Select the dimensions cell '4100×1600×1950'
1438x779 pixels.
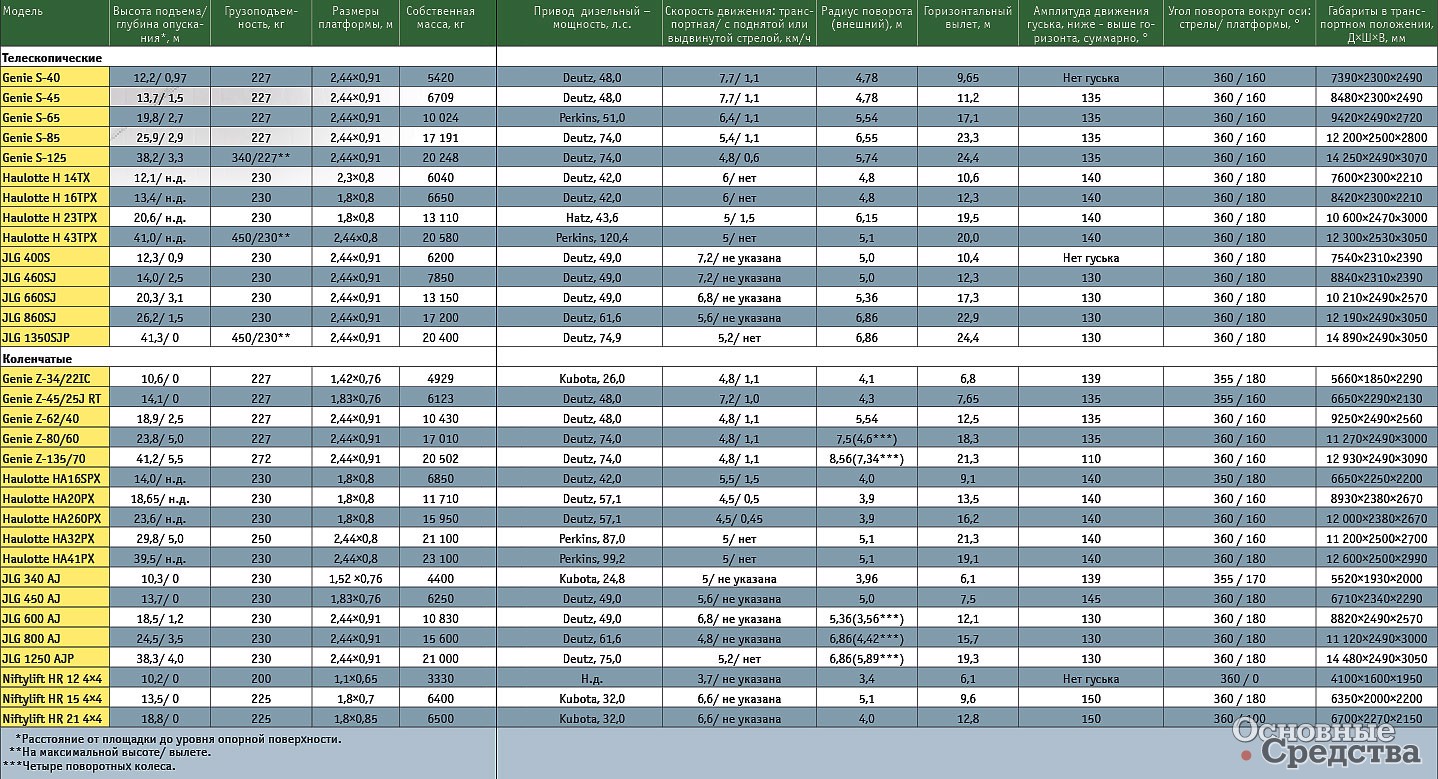tap(1376, 678)
